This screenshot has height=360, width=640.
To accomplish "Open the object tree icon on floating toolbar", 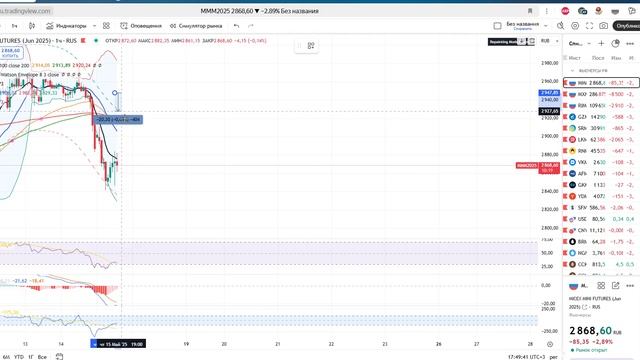I will [311, 46].
